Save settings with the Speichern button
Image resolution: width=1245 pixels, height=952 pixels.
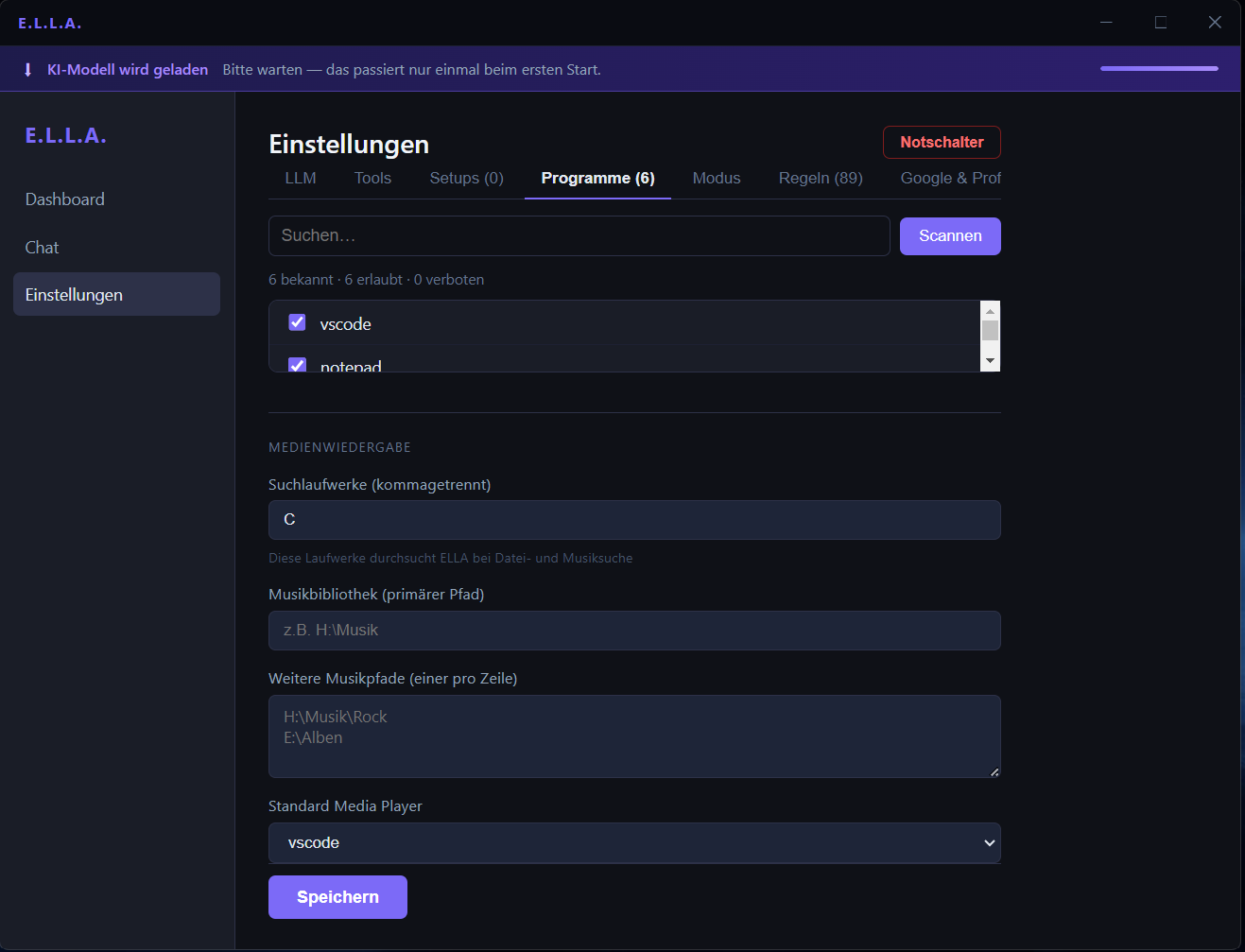coord(337,897)
